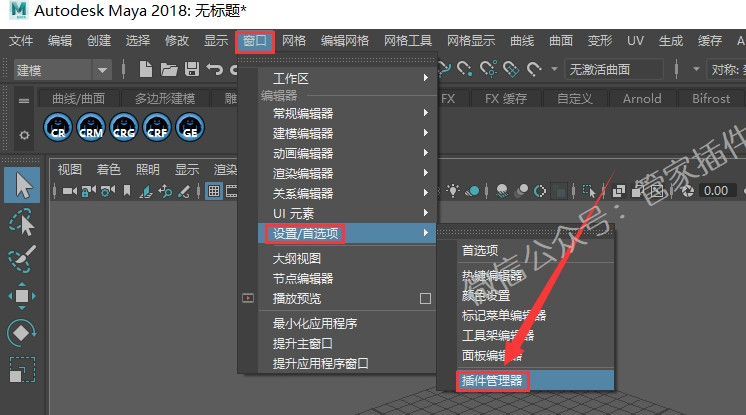Click the Isolate Select icon
746x415 pixels.
tap(589, 191)
